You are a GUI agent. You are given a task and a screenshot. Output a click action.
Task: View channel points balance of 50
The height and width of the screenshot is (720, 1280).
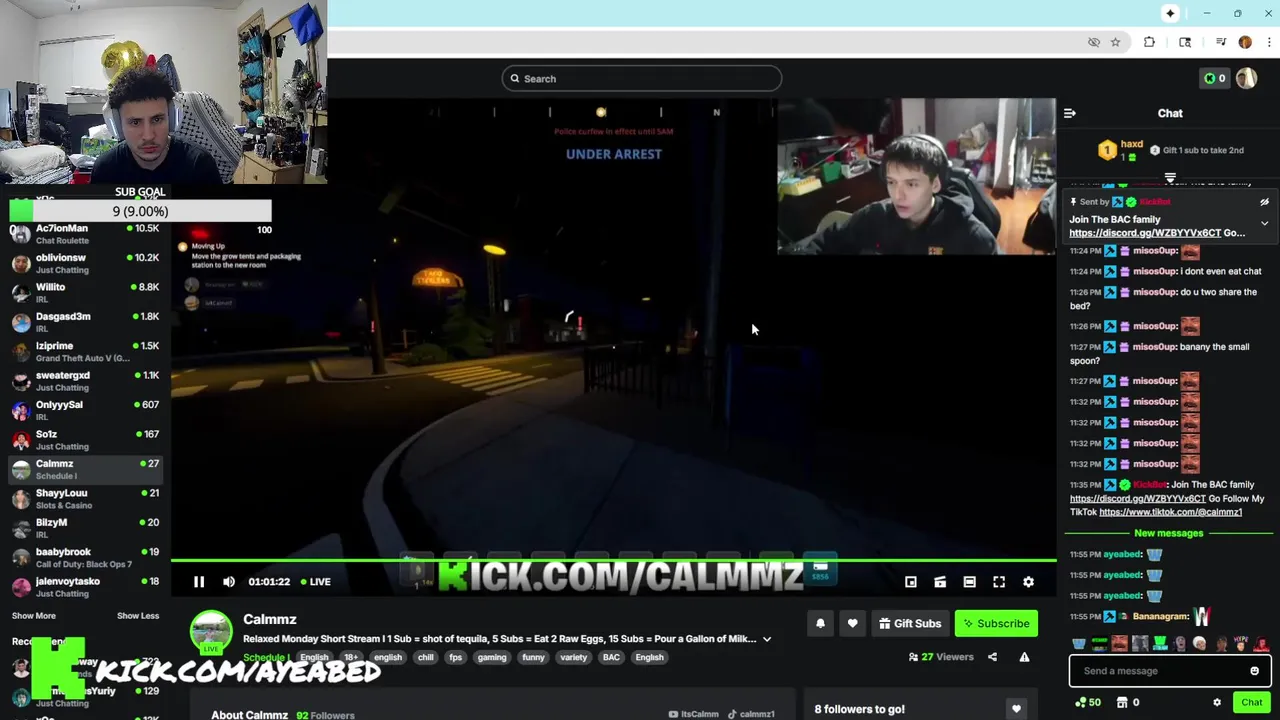(x=1088, y=703)
